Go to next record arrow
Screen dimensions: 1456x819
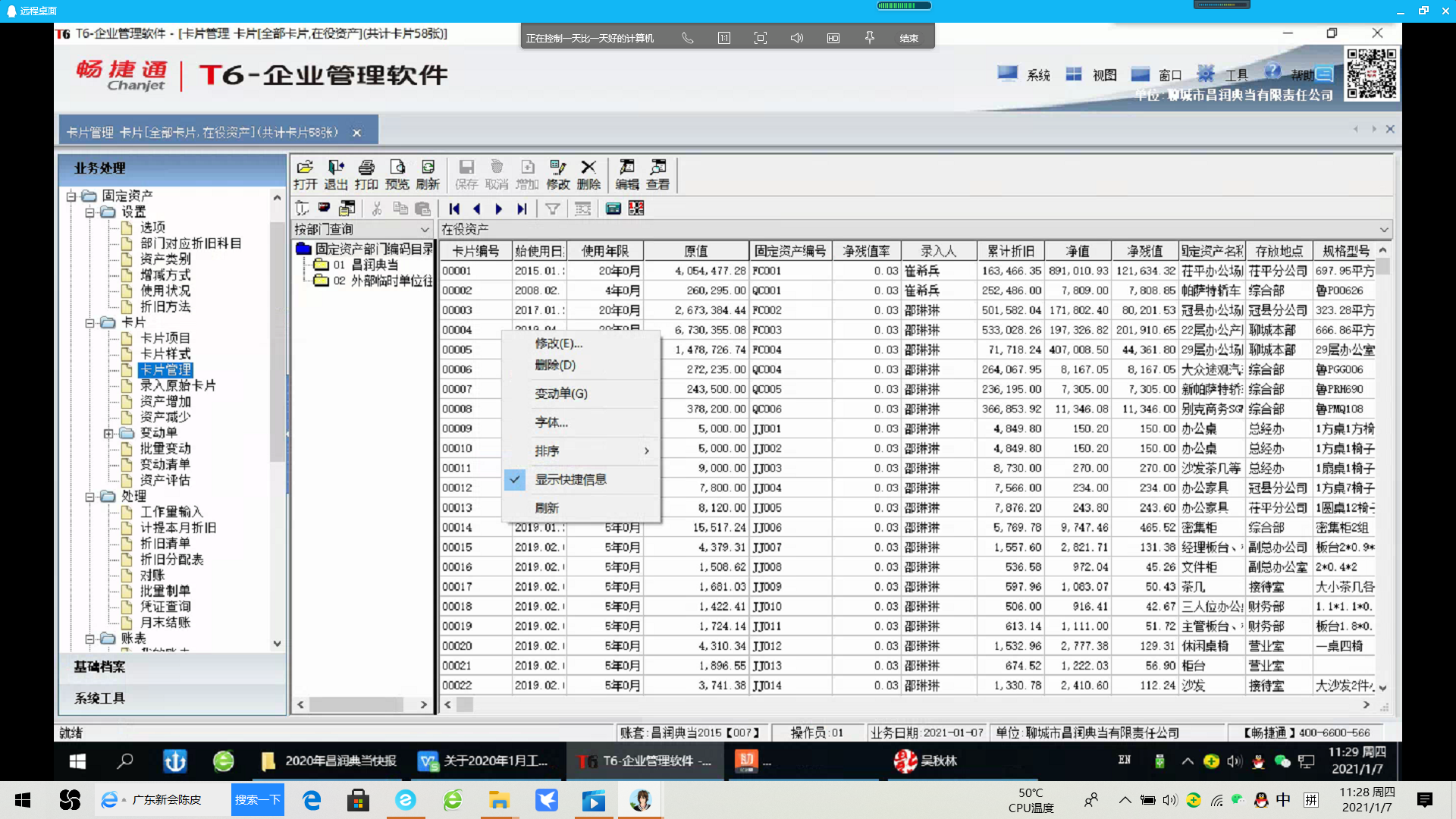[498, 209]
